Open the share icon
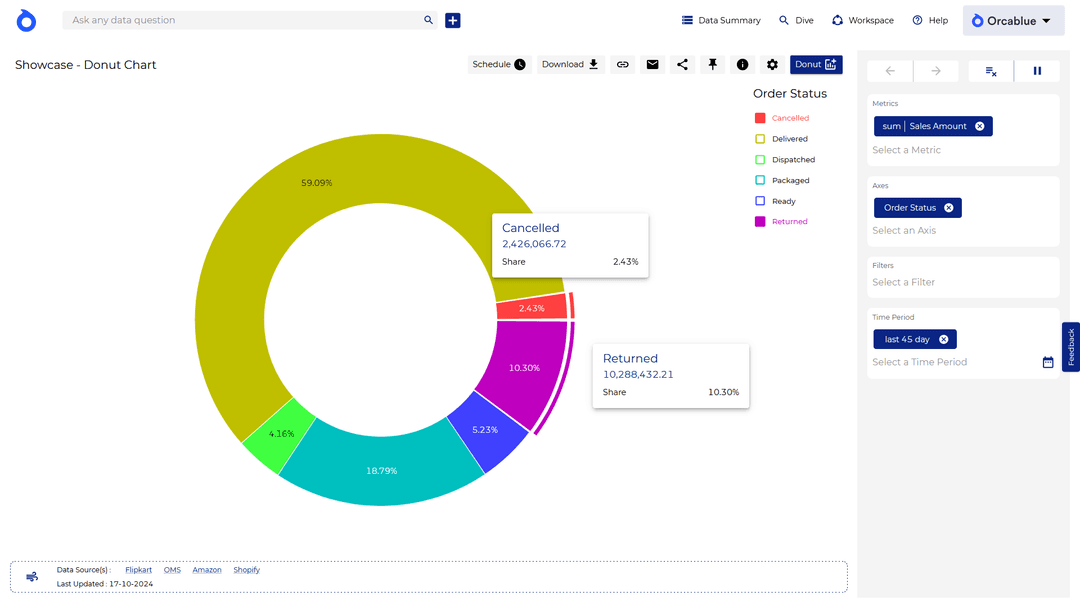The width and height of the screenshot is (1080, 608). pos(682,65)
